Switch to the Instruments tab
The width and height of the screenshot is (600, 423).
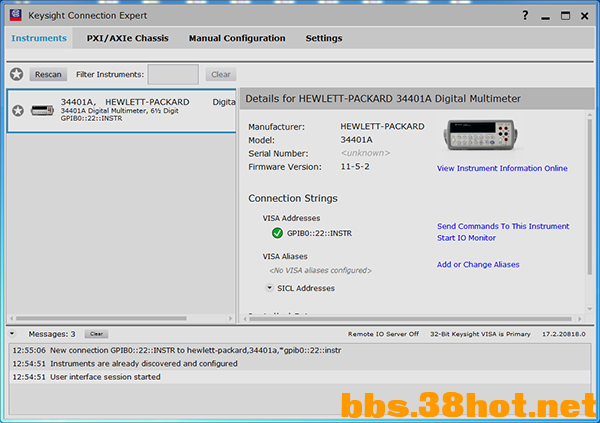point(39,38)
